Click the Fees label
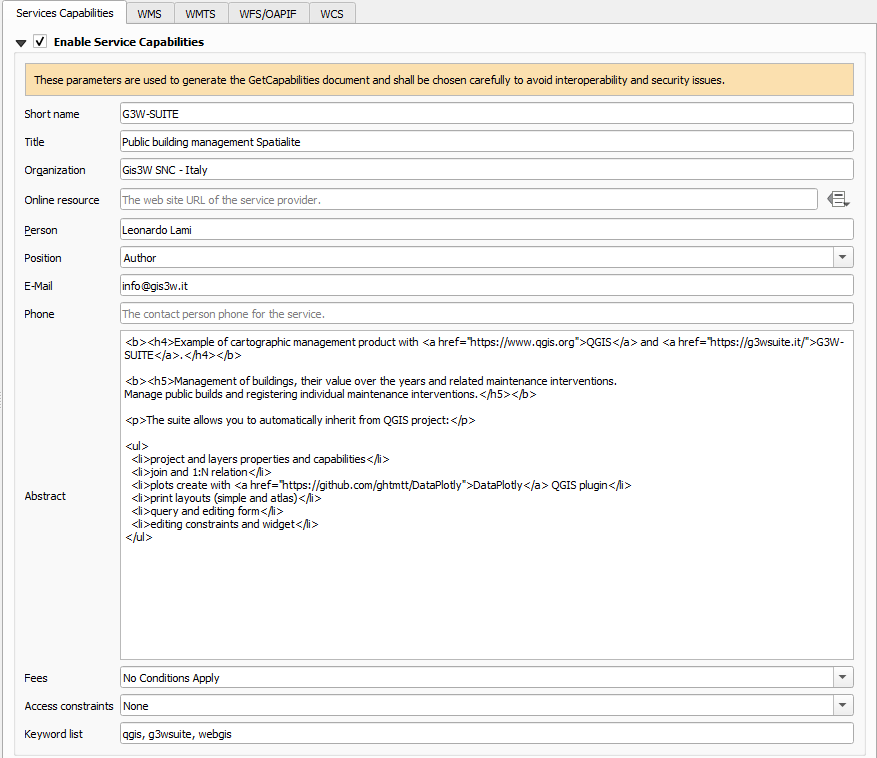 (x=36, y=678)
